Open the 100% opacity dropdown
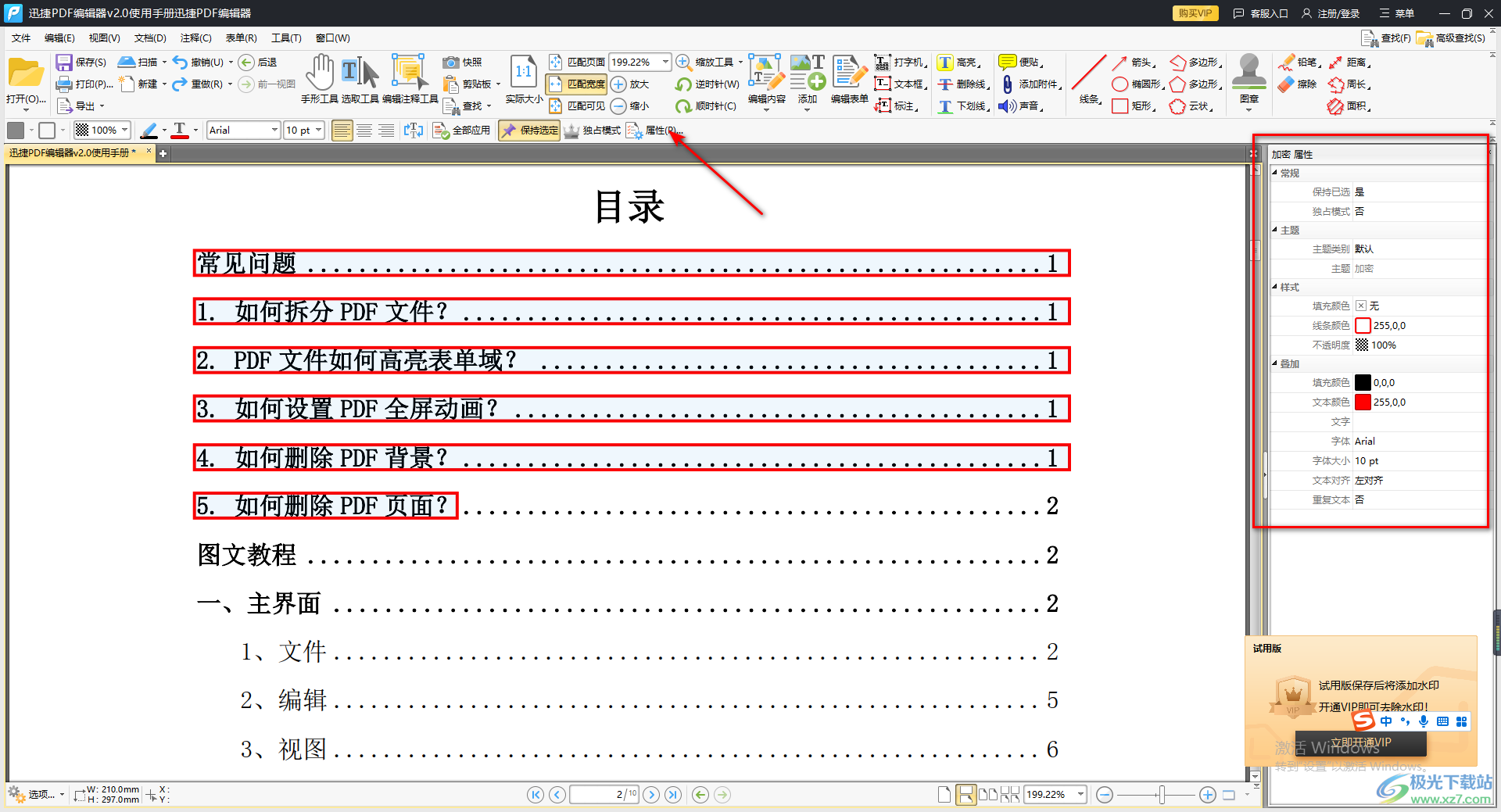Image resolution: width=1501 pixels, height=812 pixels. click(x=125, y=131)
